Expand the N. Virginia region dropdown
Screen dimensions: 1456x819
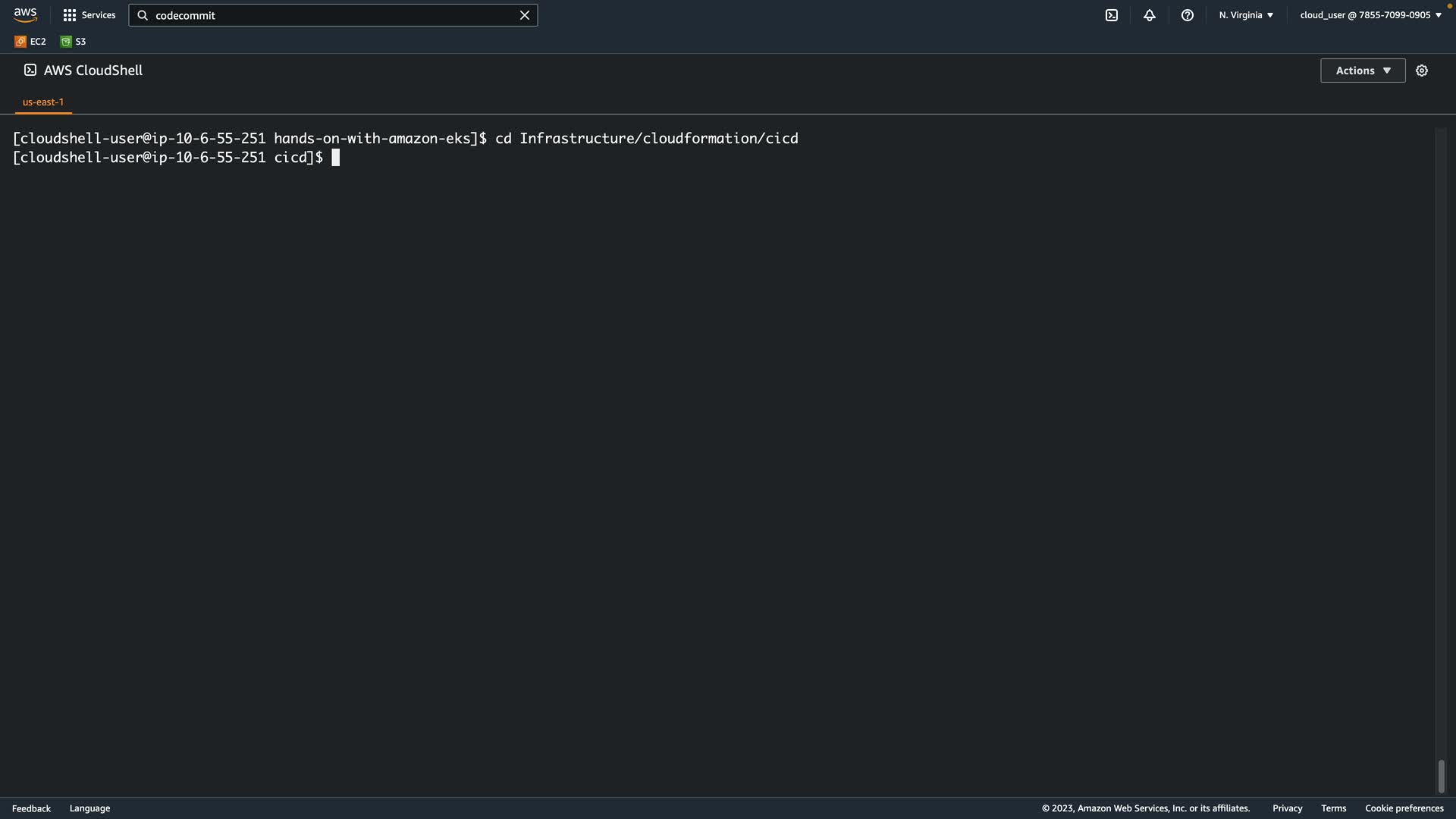click(x=1246, y=15)
